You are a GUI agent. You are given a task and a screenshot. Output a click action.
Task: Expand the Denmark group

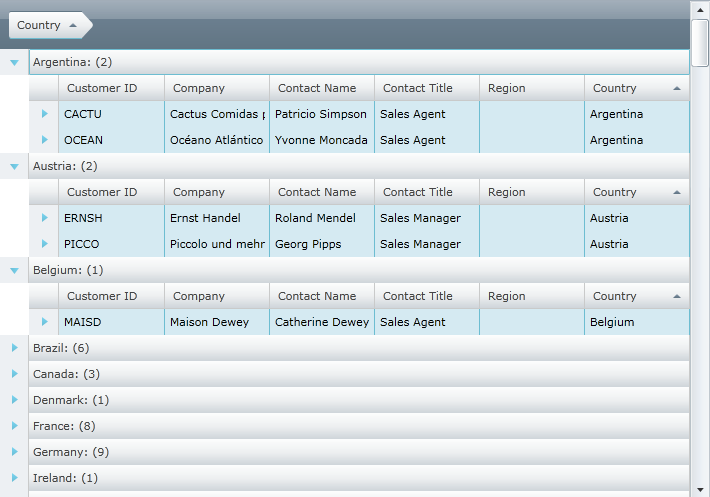pyautogui.click(x=14, y=400)
